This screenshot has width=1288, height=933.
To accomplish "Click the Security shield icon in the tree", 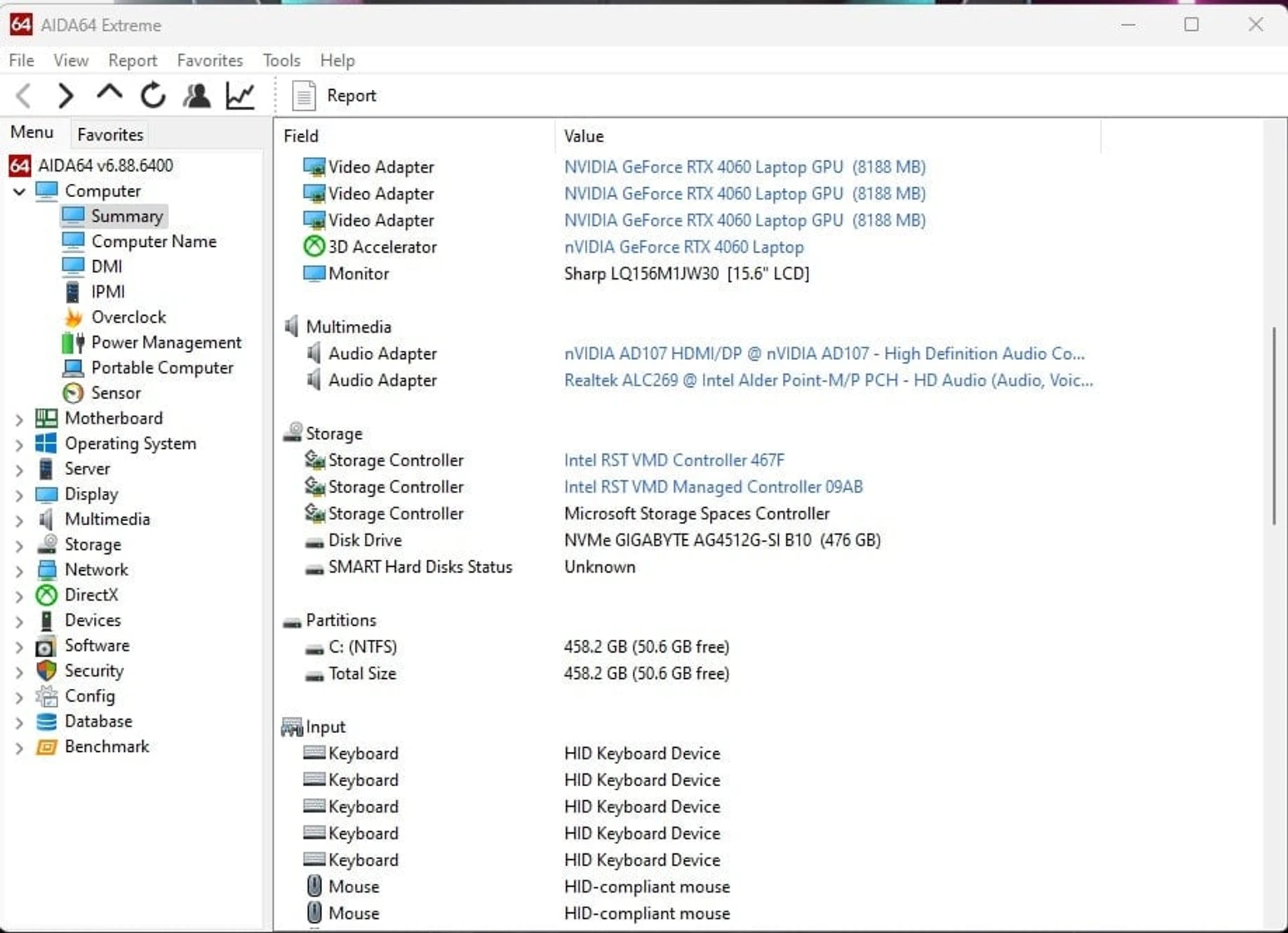I will 46,671.
